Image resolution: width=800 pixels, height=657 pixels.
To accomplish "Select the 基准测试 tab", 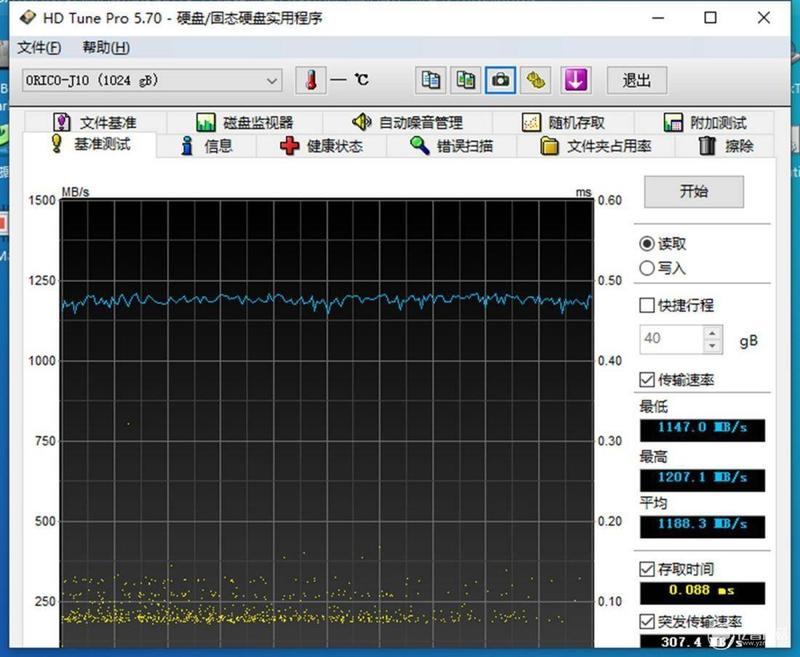I will pos(90,144).
